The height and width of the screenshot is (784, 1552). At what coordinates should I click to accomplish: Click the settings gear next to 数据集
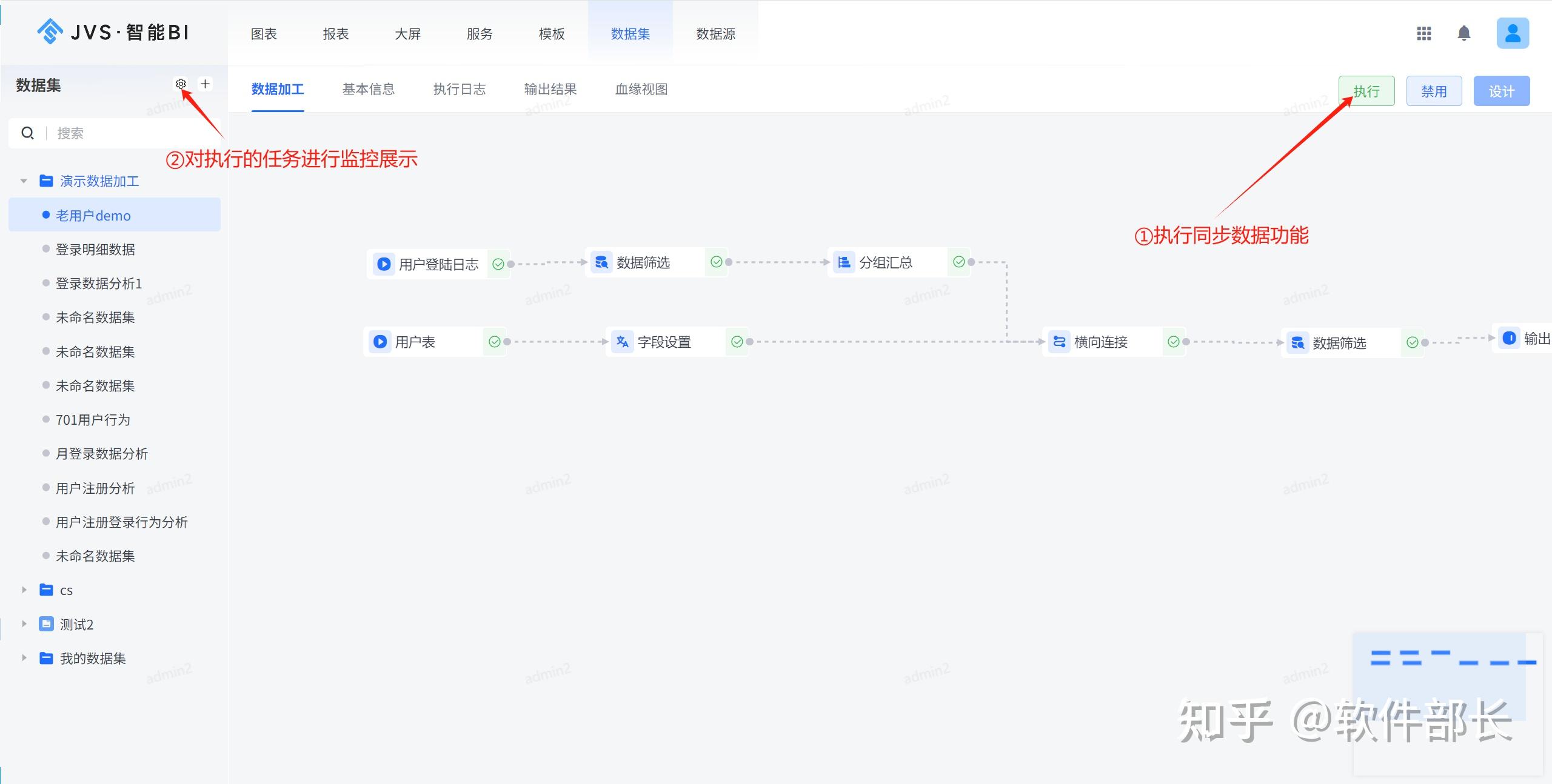(x=181, y=84)
